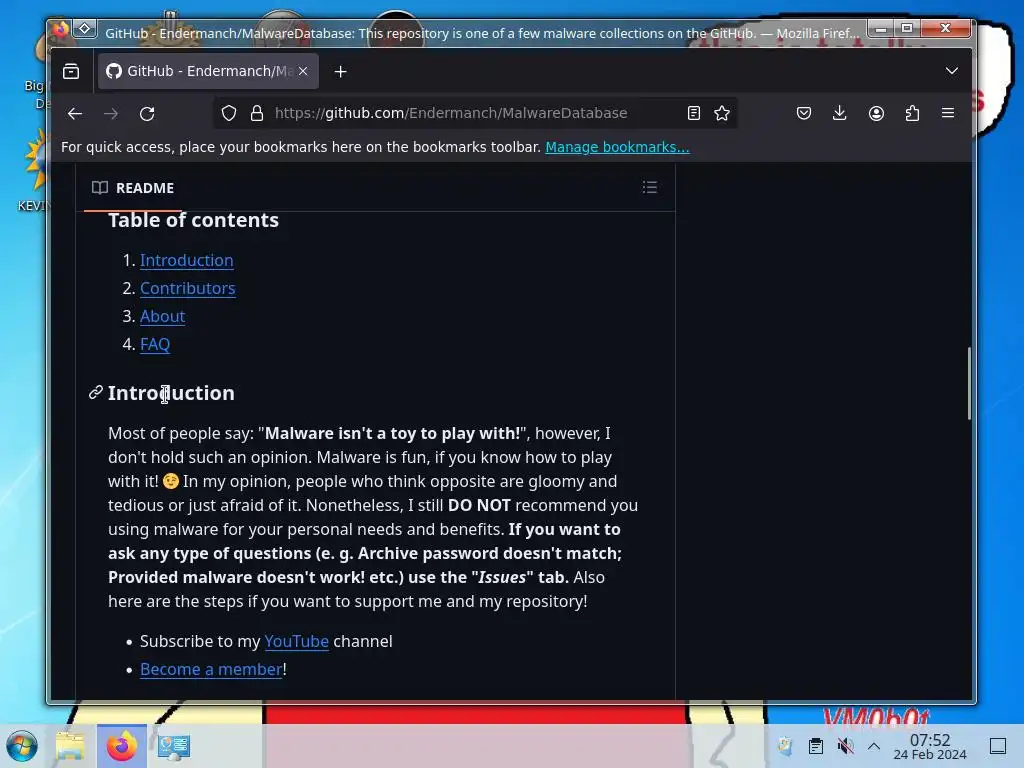
Task: Visit the YouTube channel link
Action: 296,641
